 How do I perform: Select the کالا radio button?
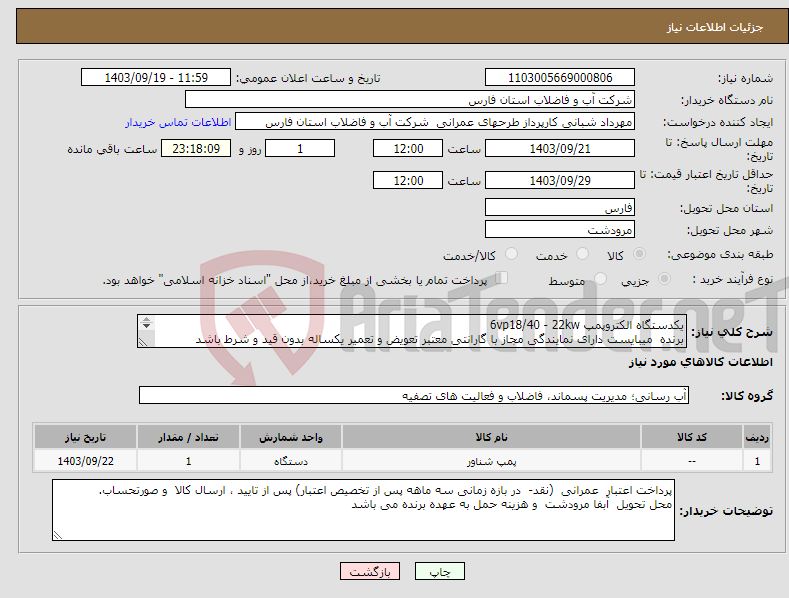(x=639, y=254)
